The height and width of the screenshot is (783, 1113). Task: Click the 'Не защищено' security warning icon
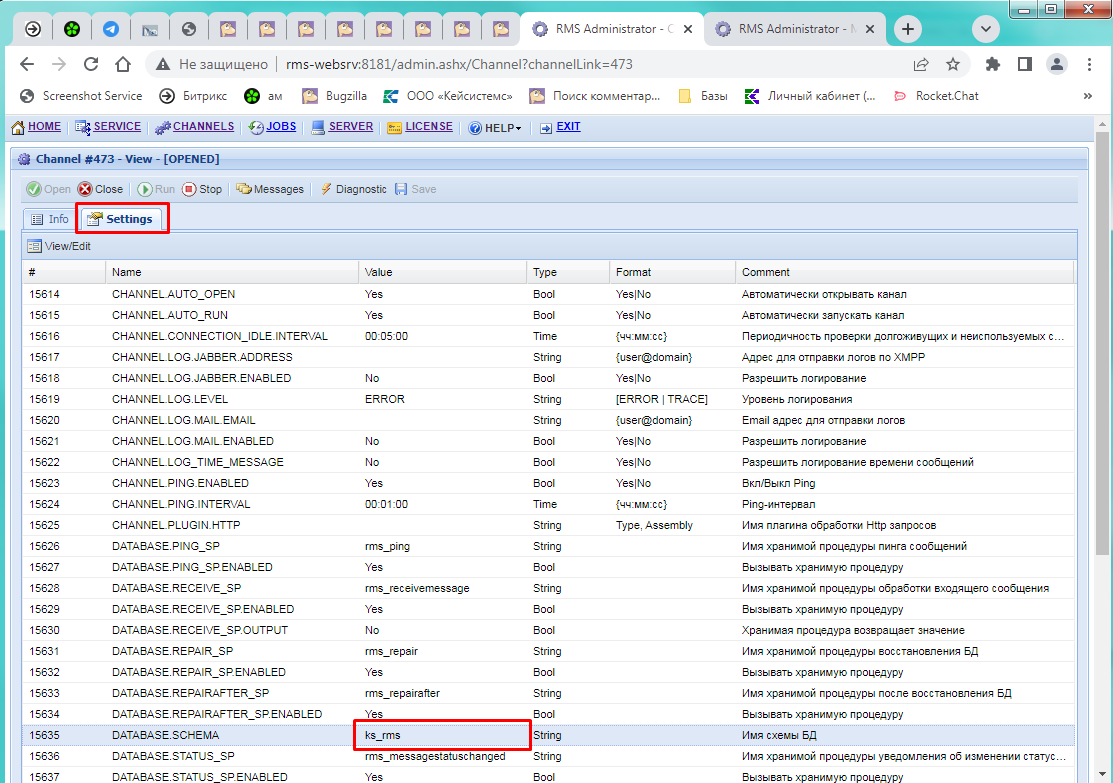(x=163, y=65)
